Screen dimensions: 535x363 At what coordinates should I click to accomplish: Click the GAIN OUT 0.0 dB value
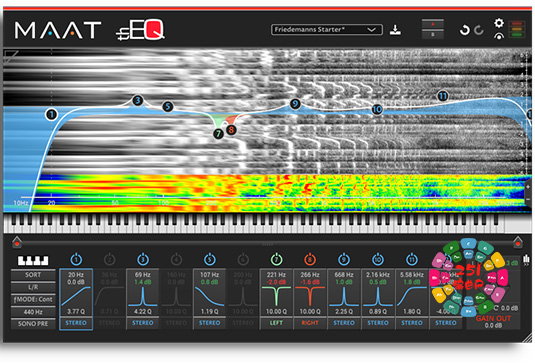[x=493, y=325]
